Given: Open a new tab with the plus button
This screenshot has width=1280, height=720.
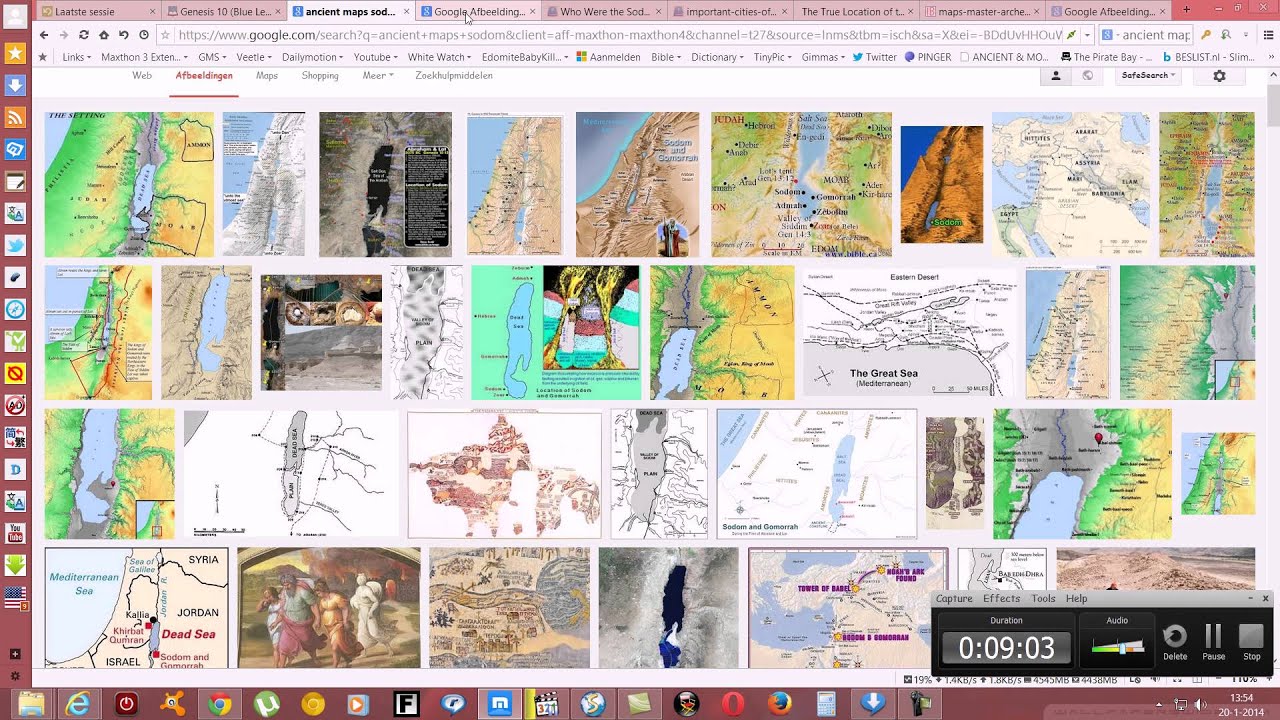Looking at the screenshot, I should pyautogui.click(x=1187, y=10).
